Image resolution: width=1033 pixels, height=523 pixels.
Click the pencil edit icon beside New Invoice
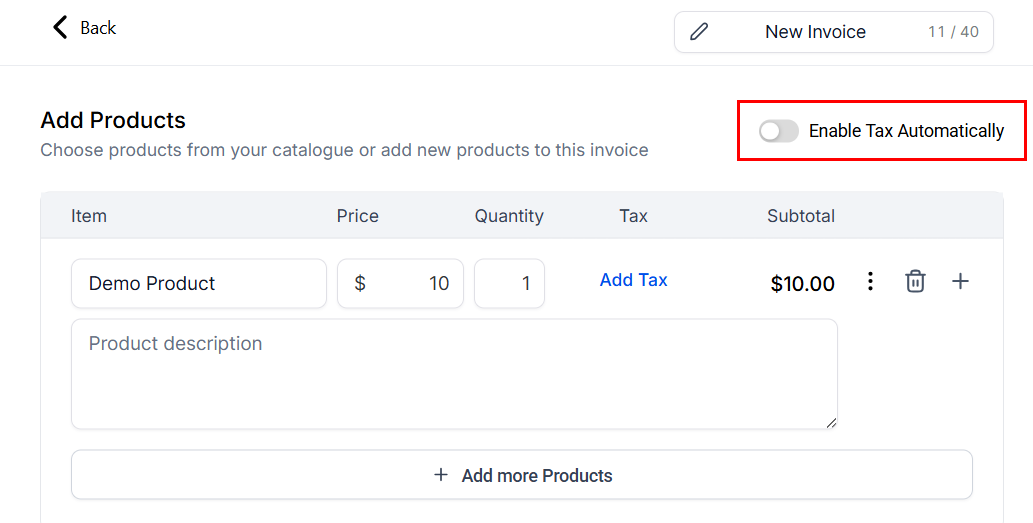click(x=699, y=32)
